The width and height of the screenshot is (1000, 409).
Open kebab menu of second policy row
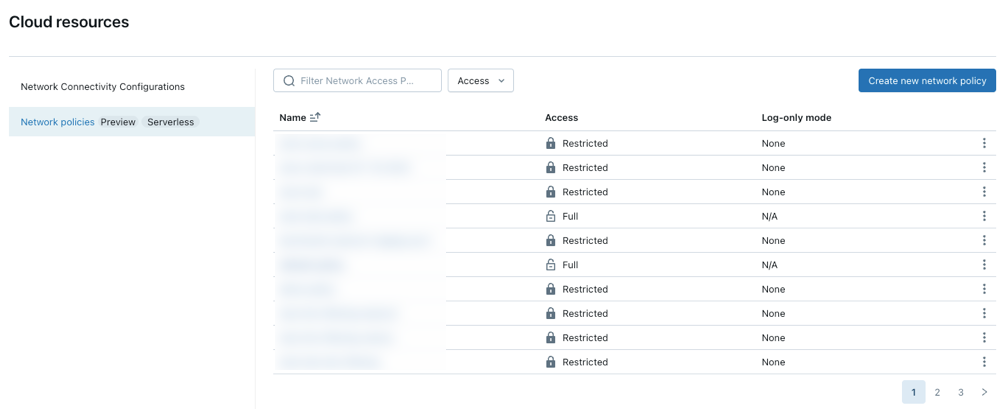pos(984,167)
